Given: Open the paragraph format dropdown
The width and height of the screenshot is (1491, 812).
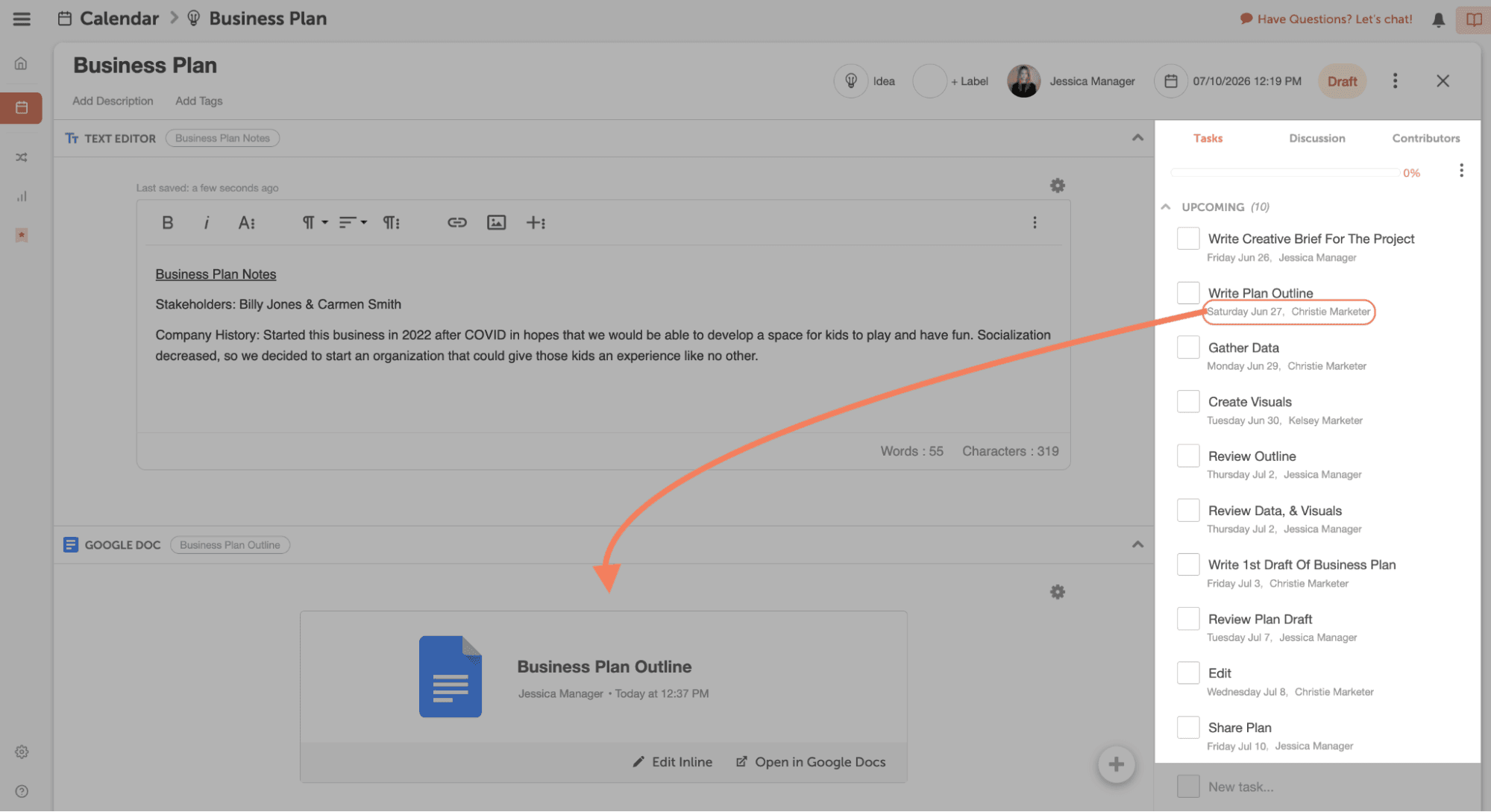Looking at the screenshot, I should point(314,222).
